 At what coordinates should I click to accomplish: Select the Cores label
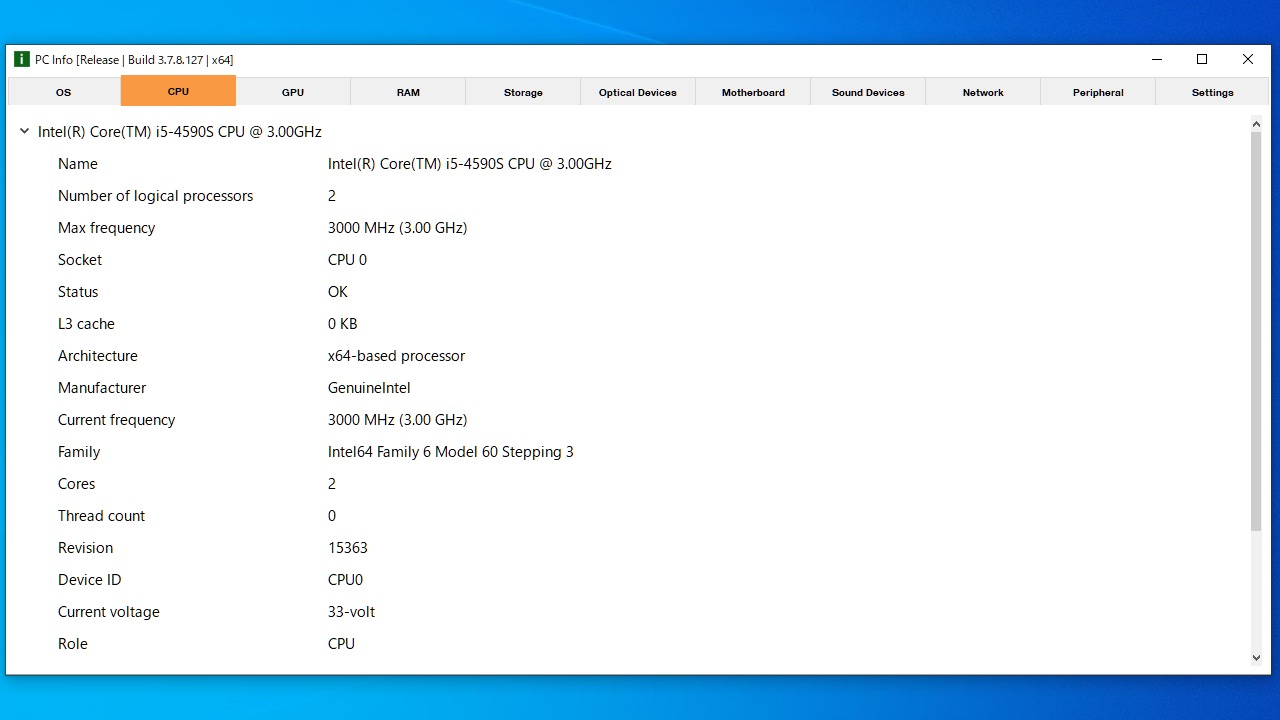76,484
